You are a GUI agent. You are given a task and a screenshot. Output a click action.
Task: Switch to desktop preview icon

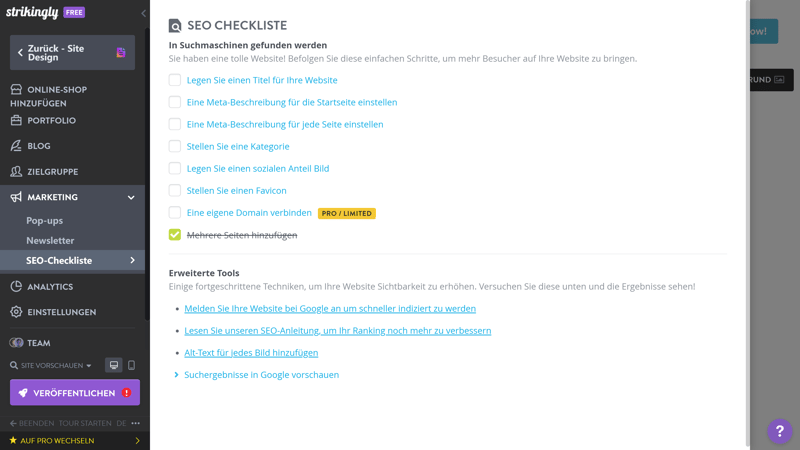(114, 366)
